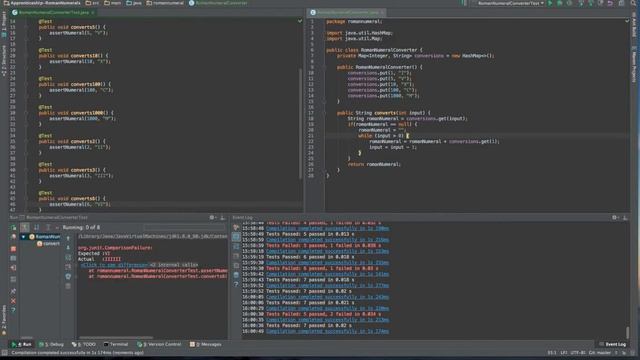Click Event Log trash clear icon
This screenshot has width=640, height=360.
tap(236, 275)
